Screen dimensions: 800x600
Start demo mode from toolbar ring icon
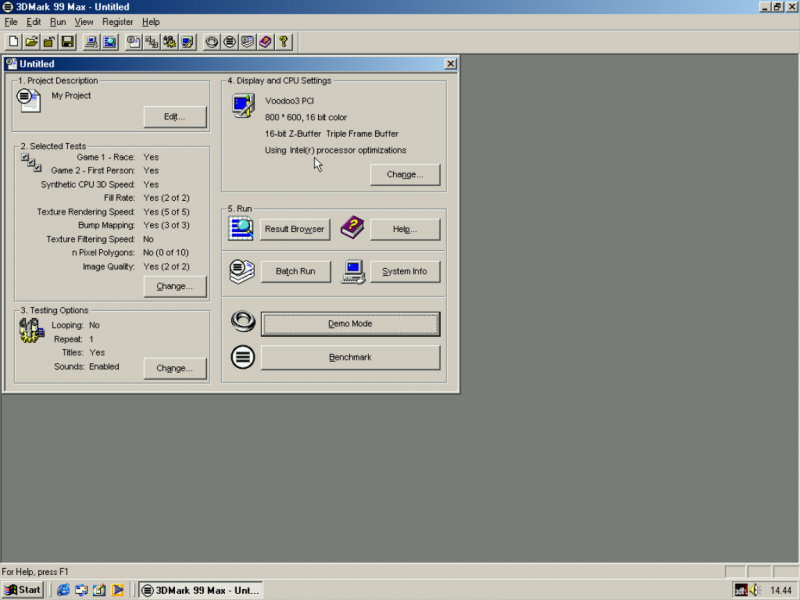click(x=212, y=42)
